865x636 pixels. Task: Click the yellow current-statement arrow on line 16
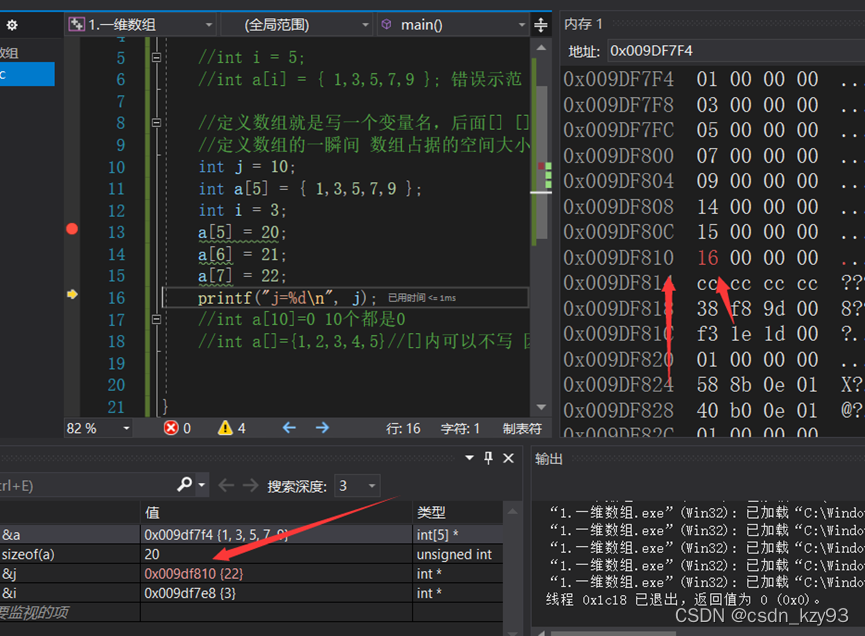(72, 295)
